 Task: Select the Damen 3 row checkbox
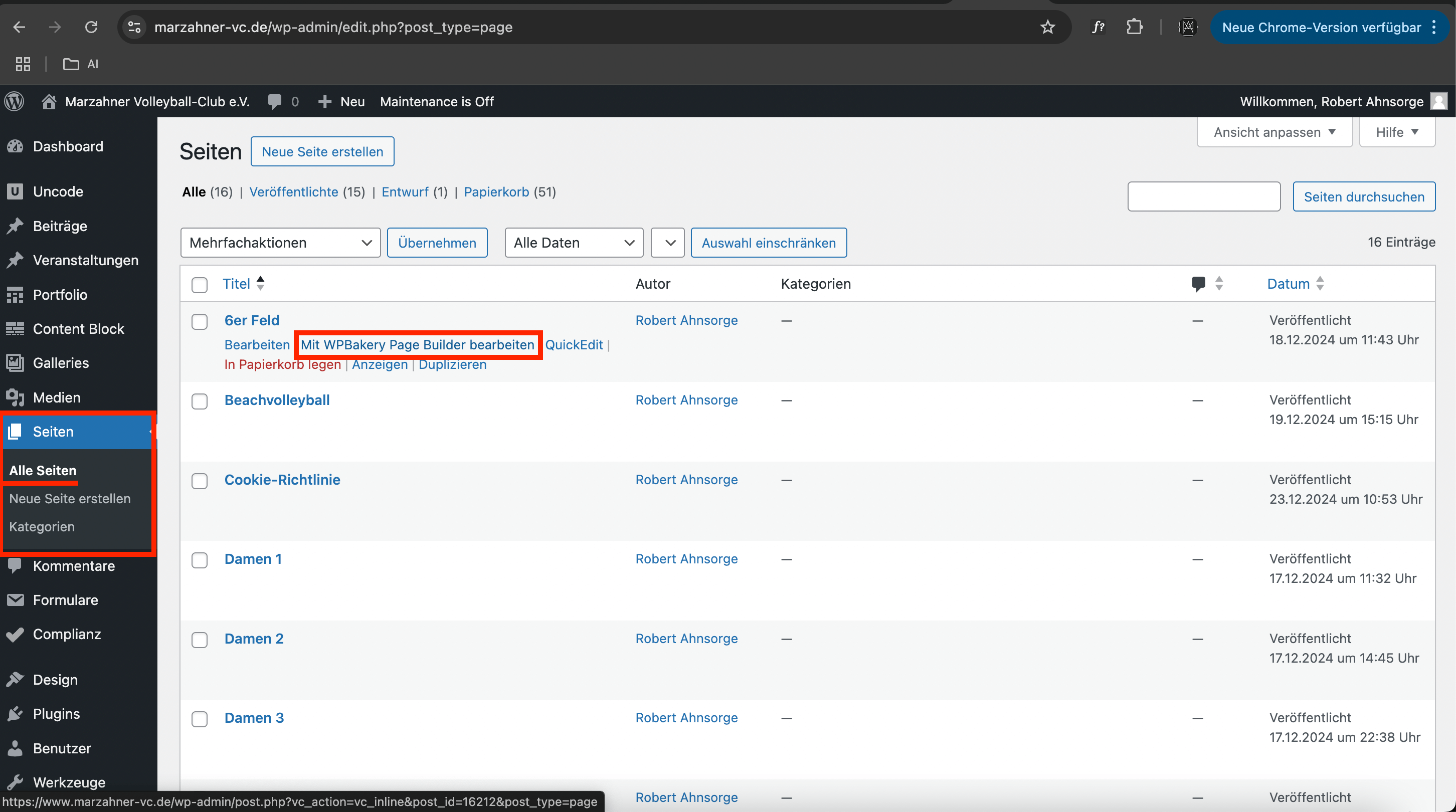[x=200, y=719]
